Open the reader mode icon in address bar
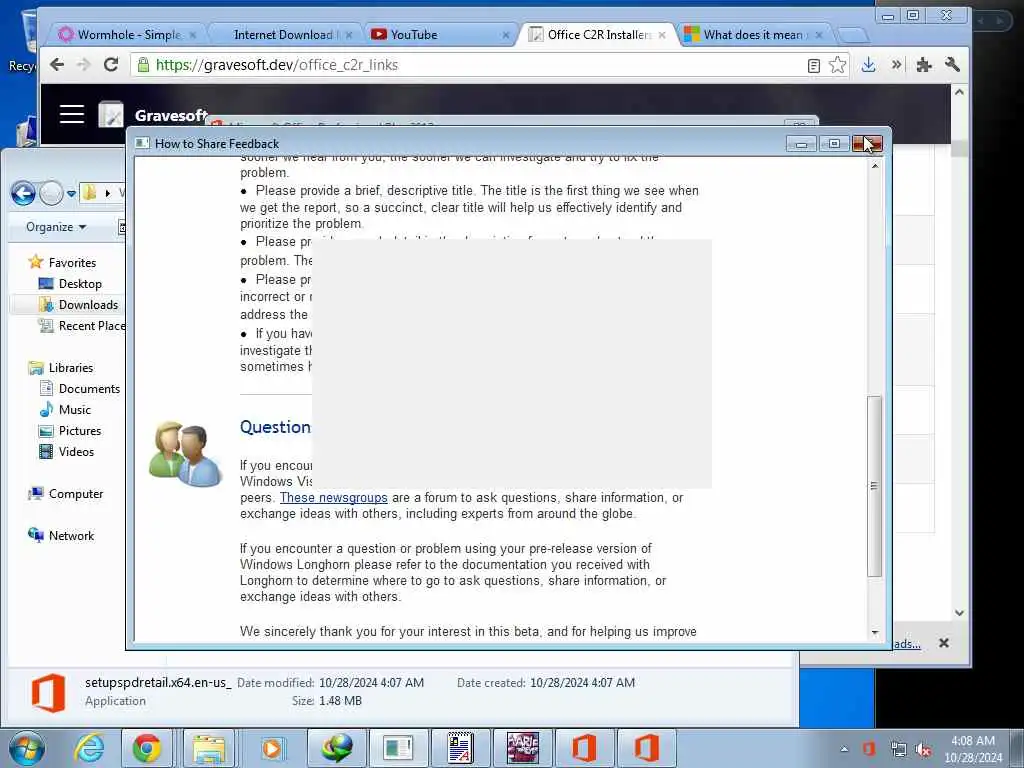 coord(814,65)
